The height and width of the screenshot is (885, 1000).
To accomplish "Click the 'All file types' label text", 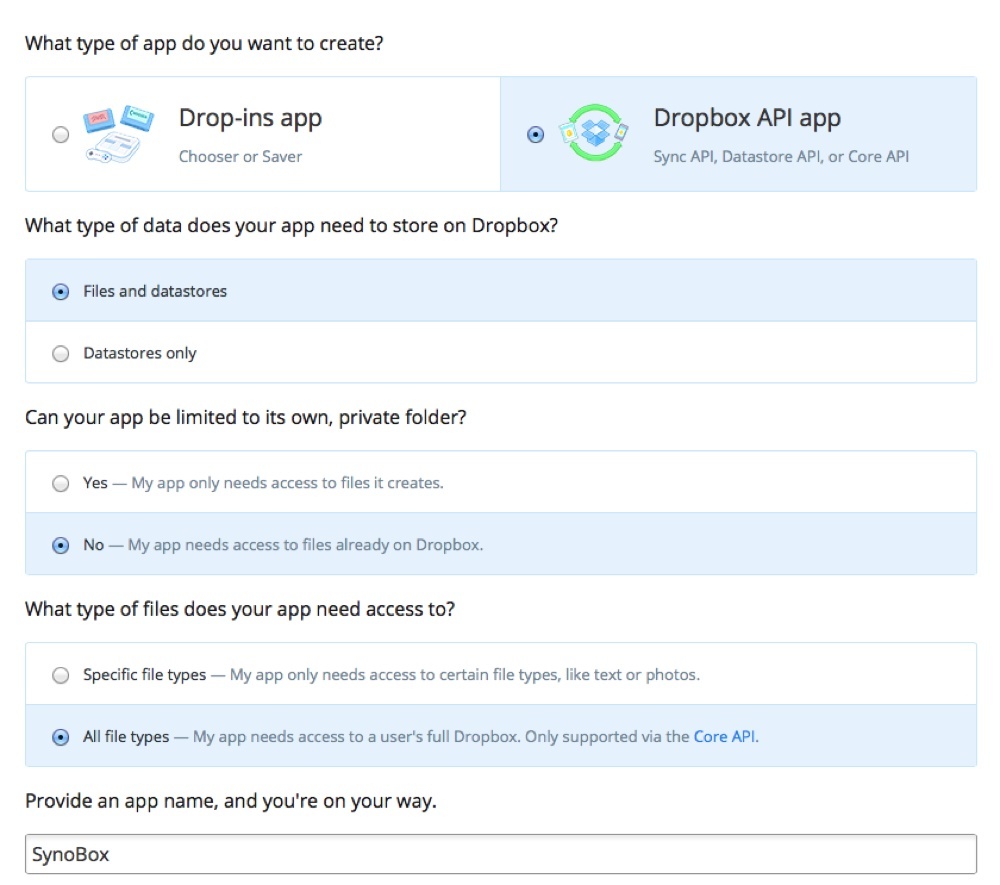I will pos(126,737).
